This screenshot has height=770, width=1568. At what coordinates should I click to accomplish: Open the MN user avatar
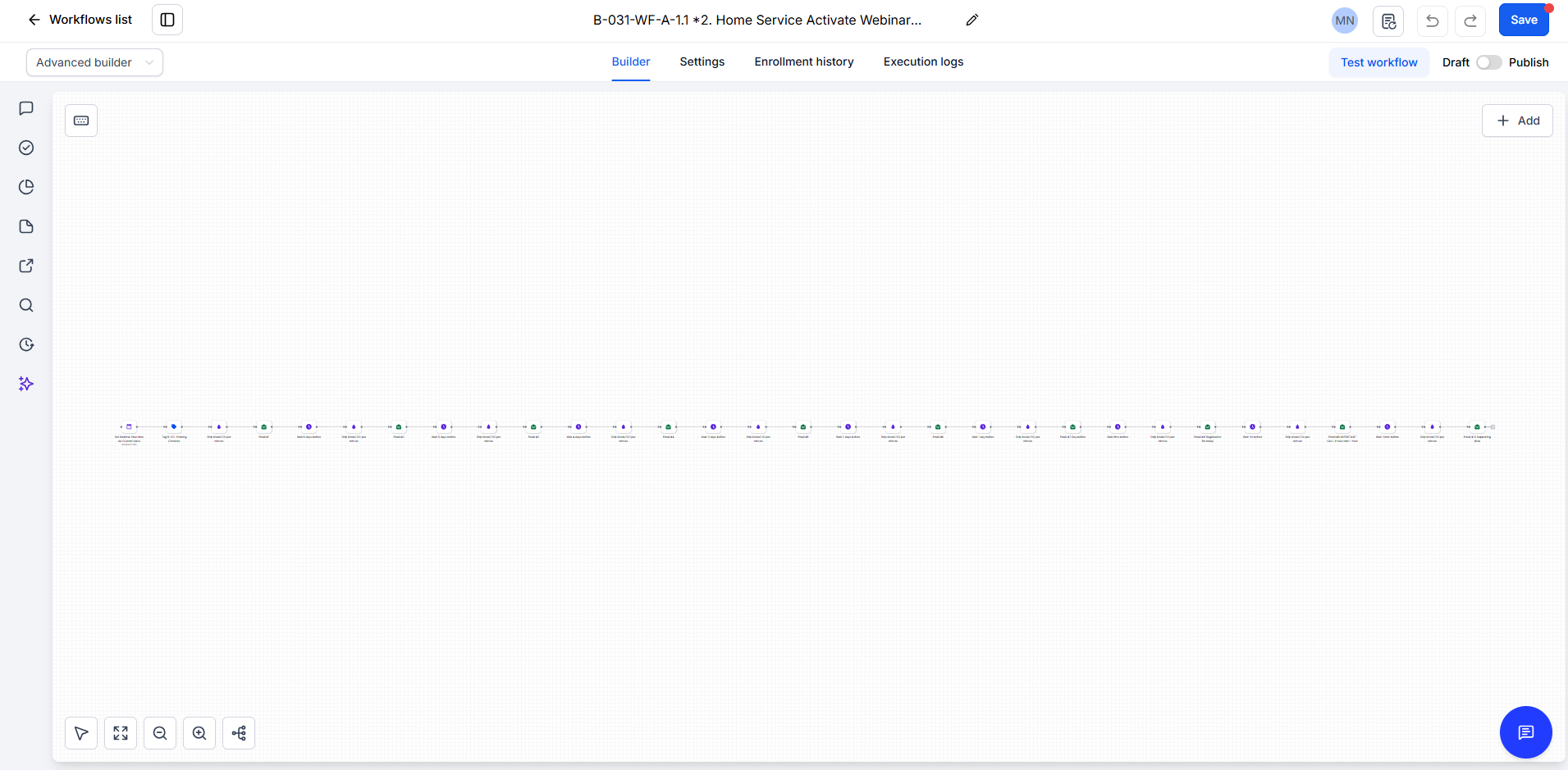coord(1345,21)
